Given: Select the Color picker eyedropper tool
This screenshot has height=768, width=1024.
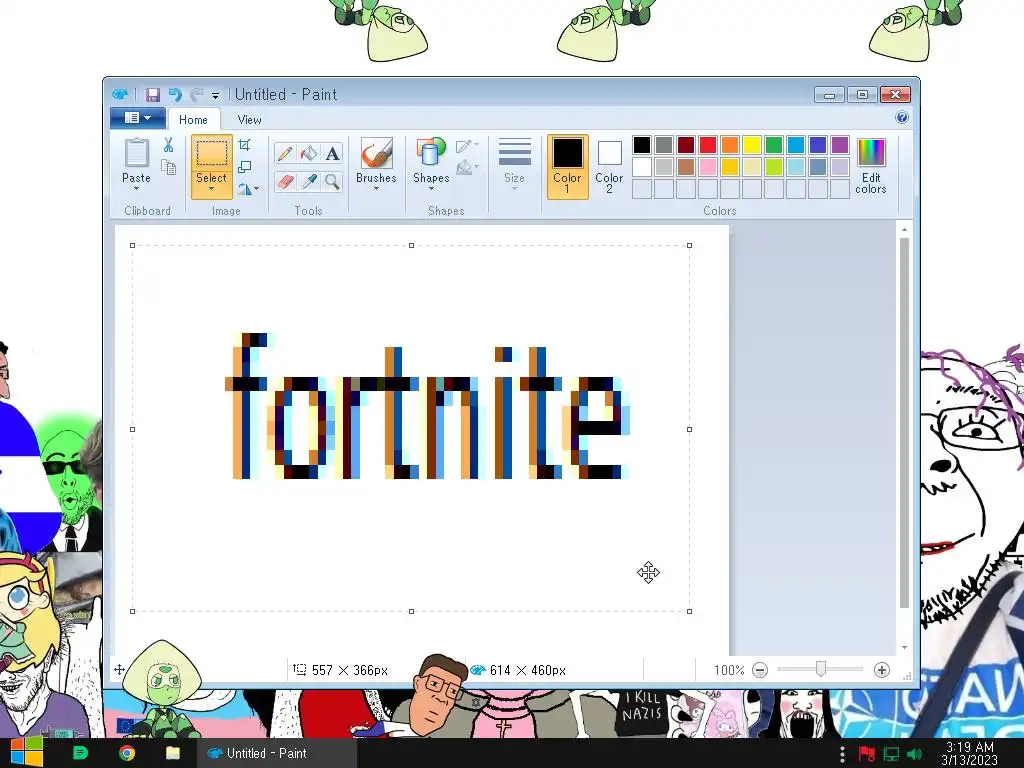Looking at the screenshot, I should click(308, 181).
